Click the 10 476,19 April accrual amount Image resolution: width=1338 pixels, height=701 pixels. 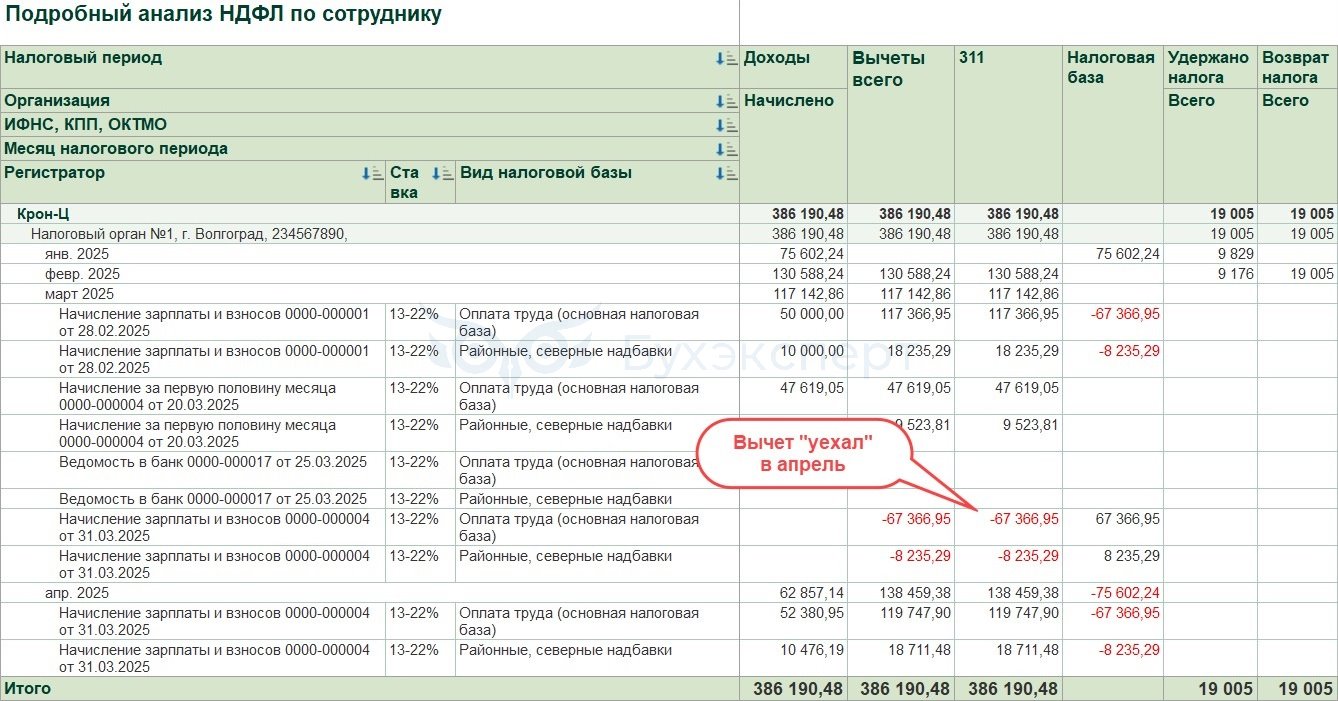810,650
